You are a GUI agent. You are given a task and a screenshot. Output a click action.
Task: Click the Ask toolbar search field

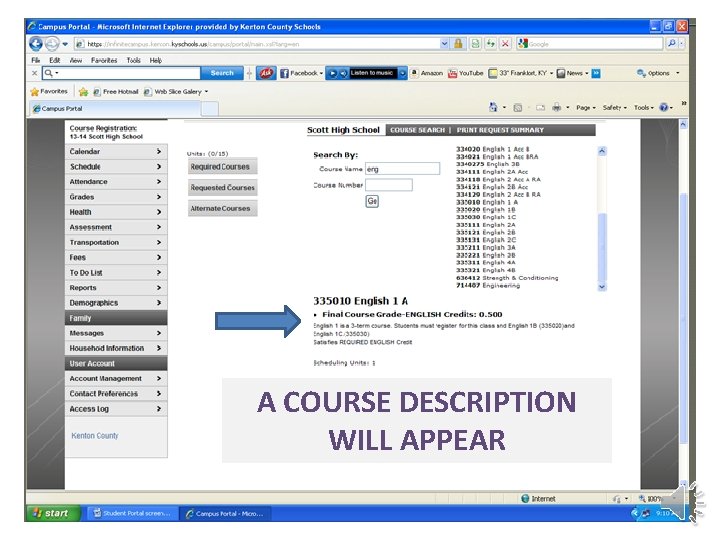122,73
